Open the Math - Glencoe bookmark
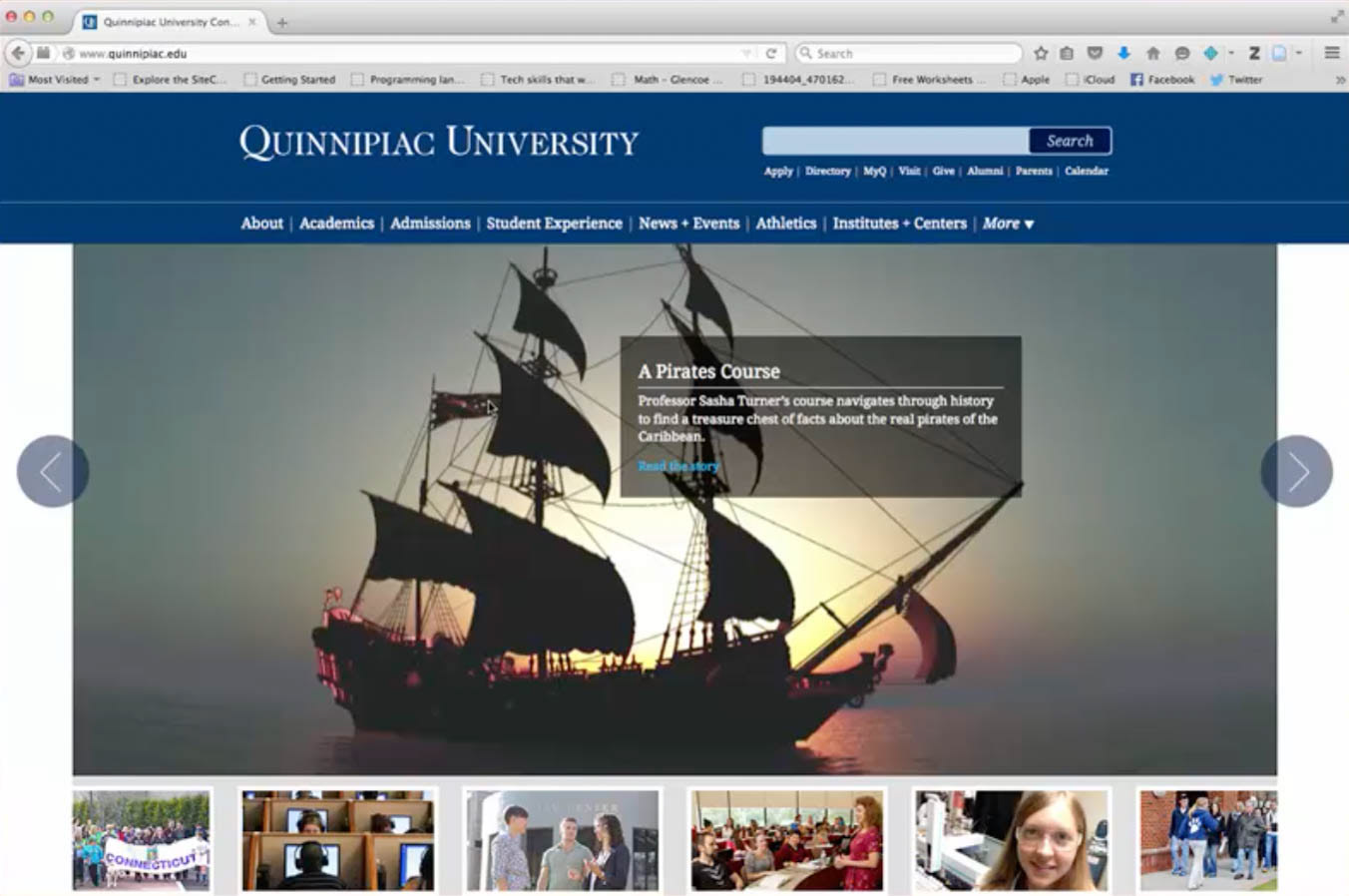 [669, 80]
